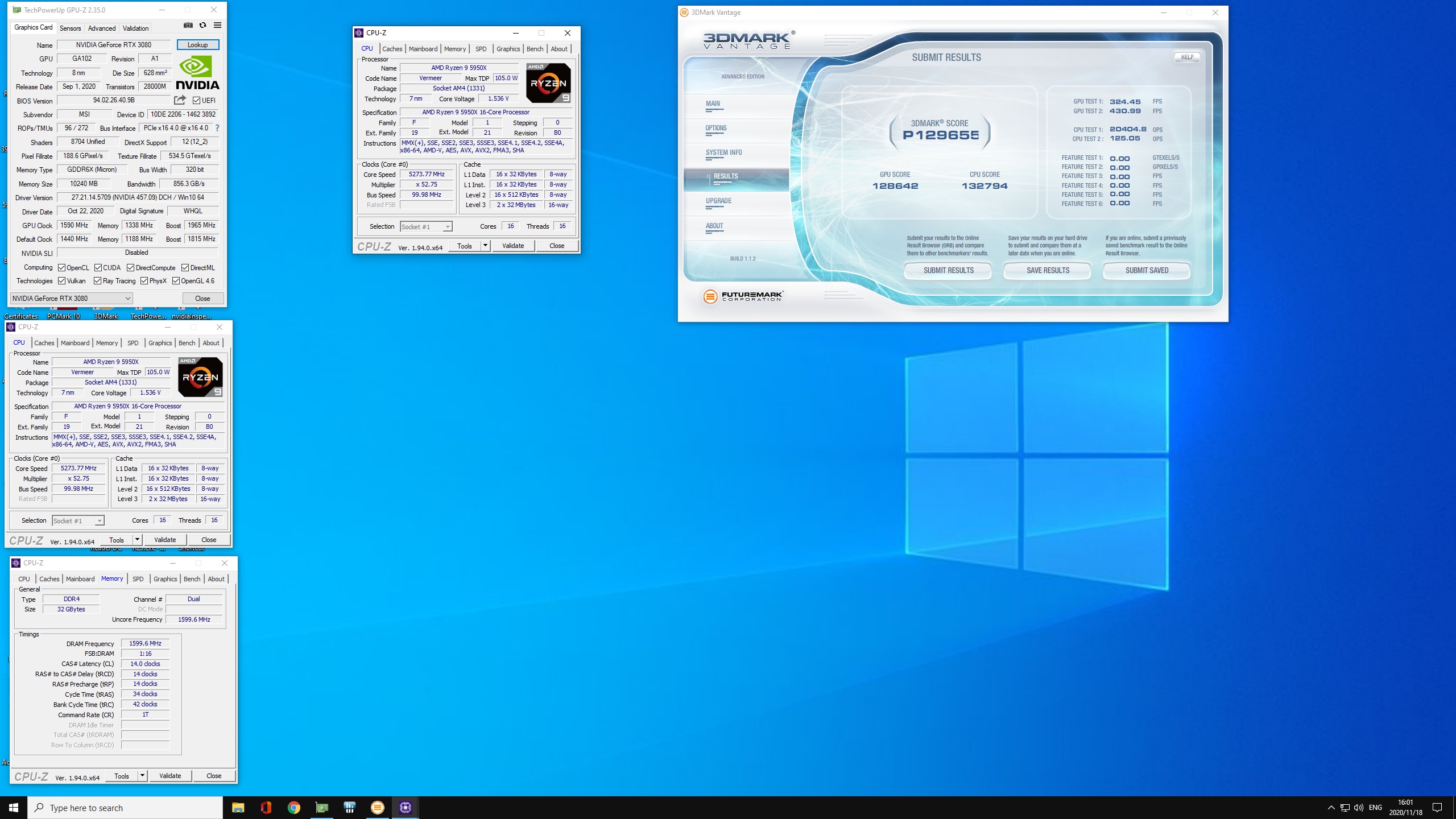The width and height of the screenshot is (1456, 819).
Task: Toggle Ray Tracing checkbox
Action: (x=97, y=281)
